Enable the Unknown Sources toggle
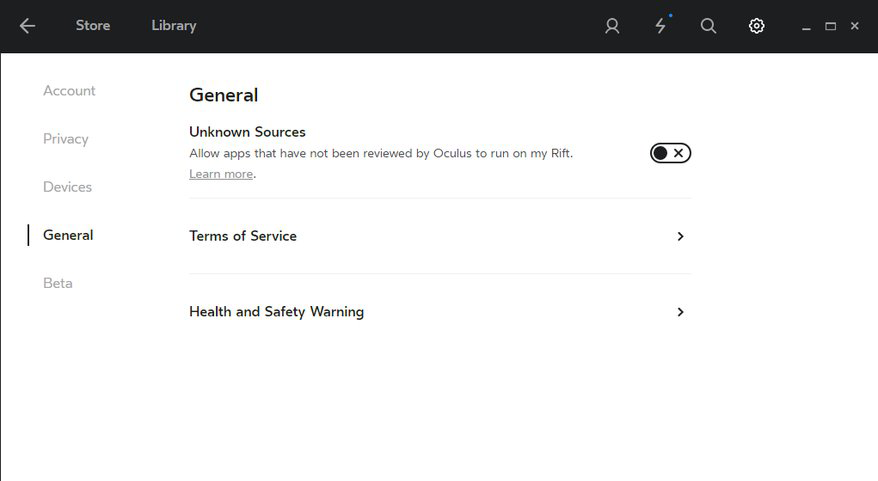 (670, 153)
